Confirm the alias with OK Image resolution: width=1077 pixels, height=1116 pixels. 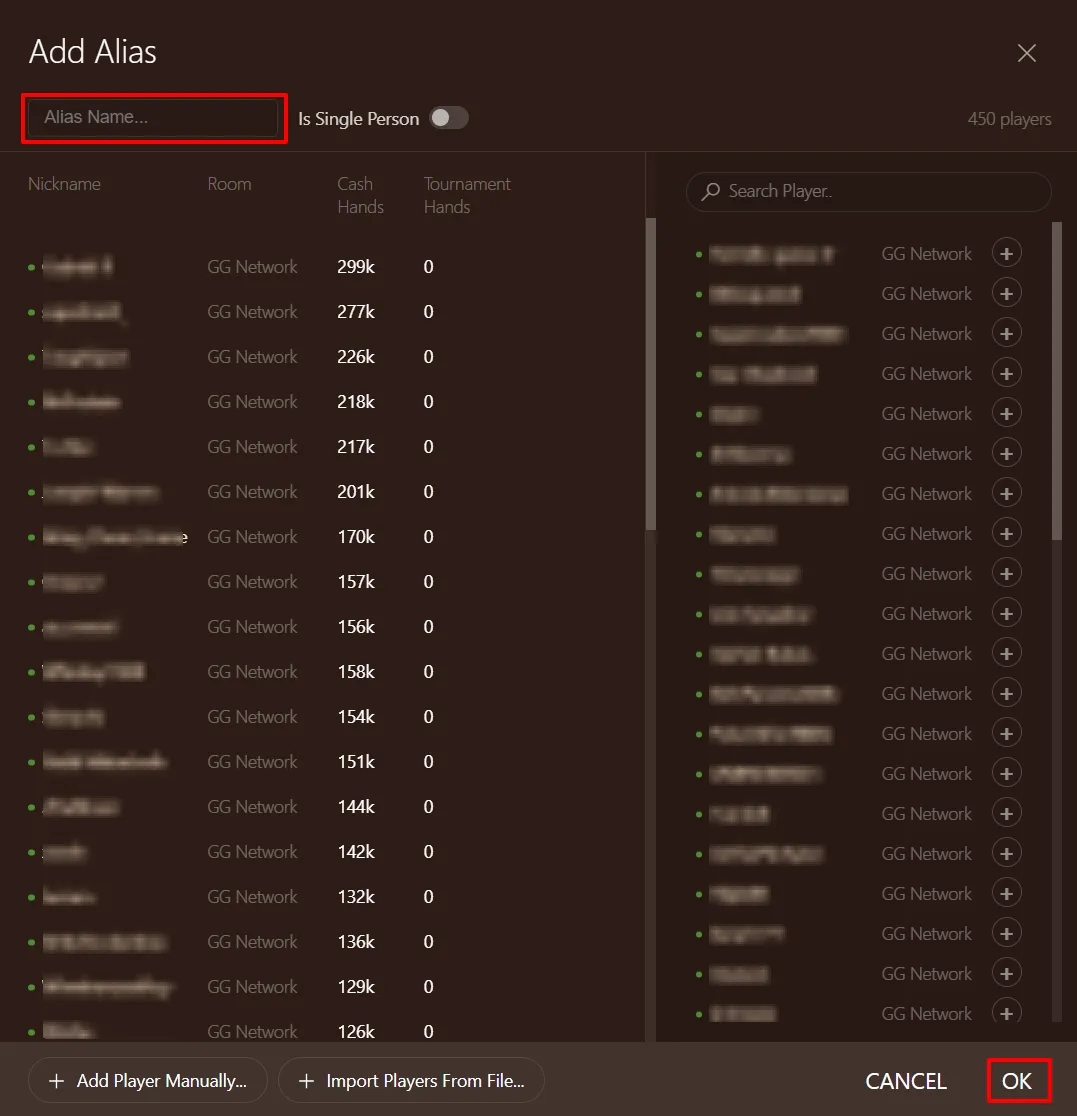pyautogui.click(x=1017, y=1081)
